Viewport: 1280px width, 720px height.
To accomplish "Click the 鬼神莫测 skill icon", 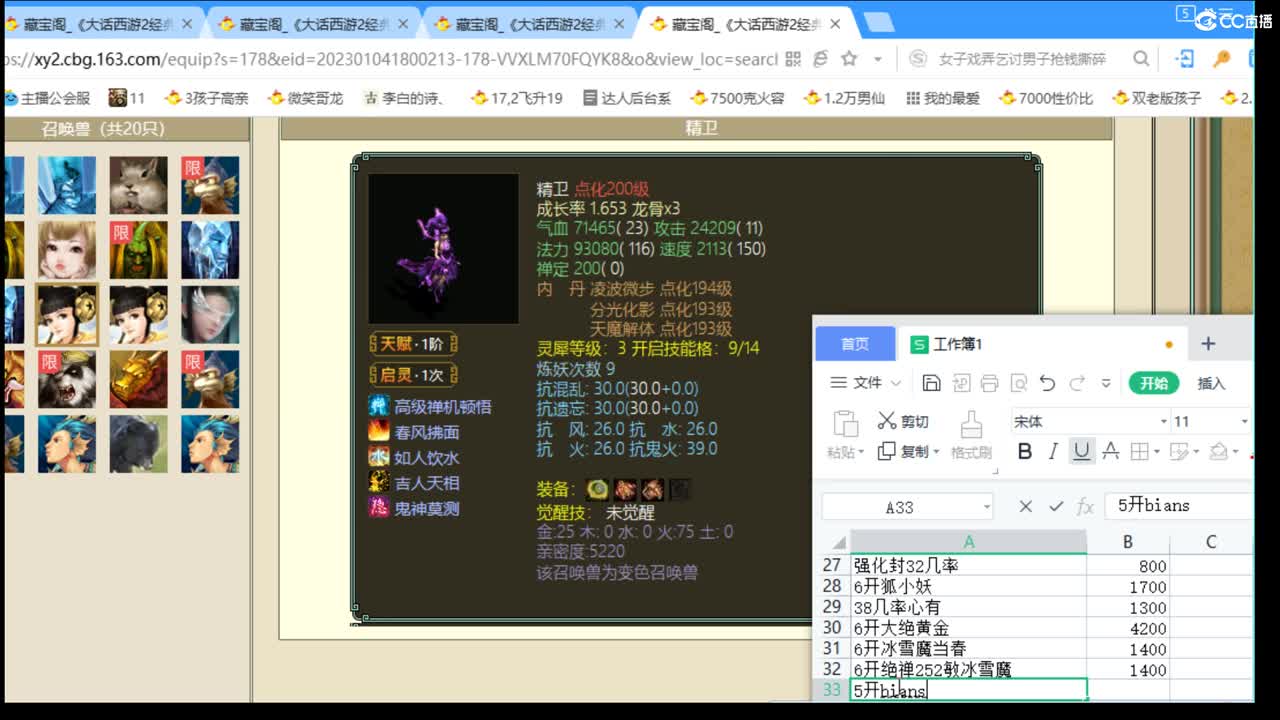I will (379, 508).
